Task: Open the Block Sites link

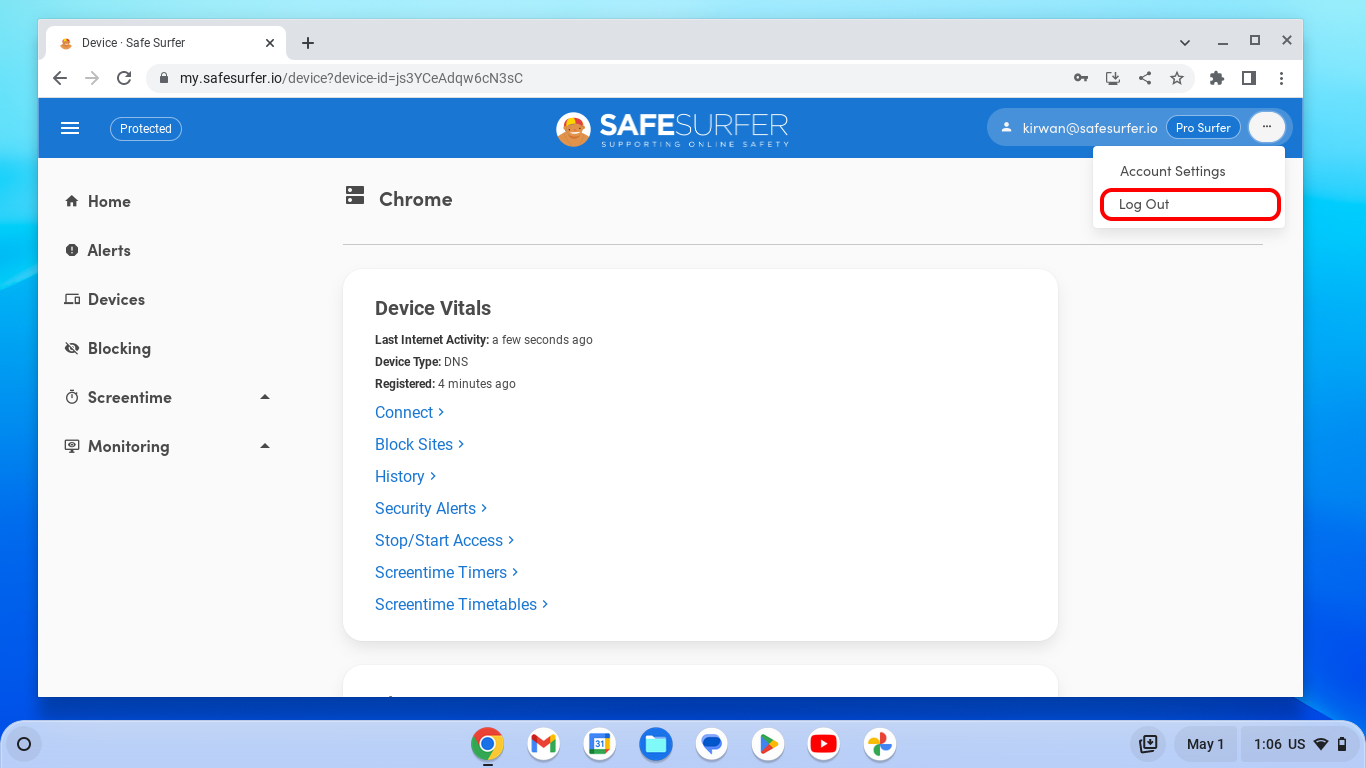Action: point(420,444)
